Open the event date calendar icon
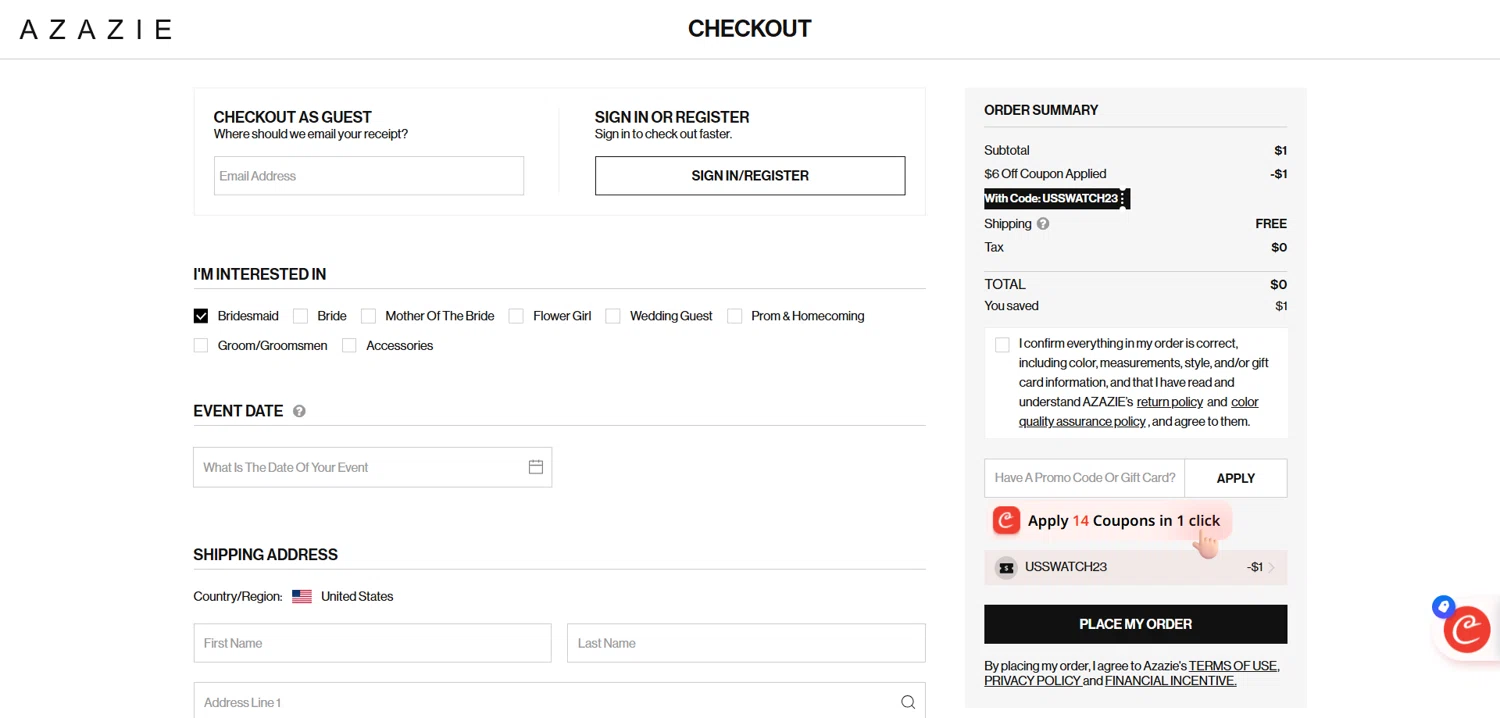The height and width of the screenshot is (718, 1500). (x=536, y=467)
